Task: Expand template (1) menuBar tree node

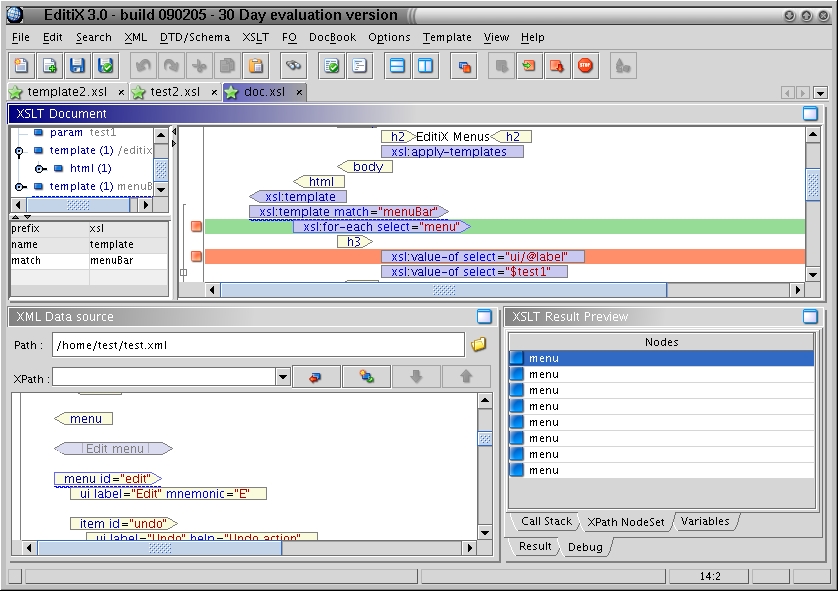Action: (x=20, y=186)
